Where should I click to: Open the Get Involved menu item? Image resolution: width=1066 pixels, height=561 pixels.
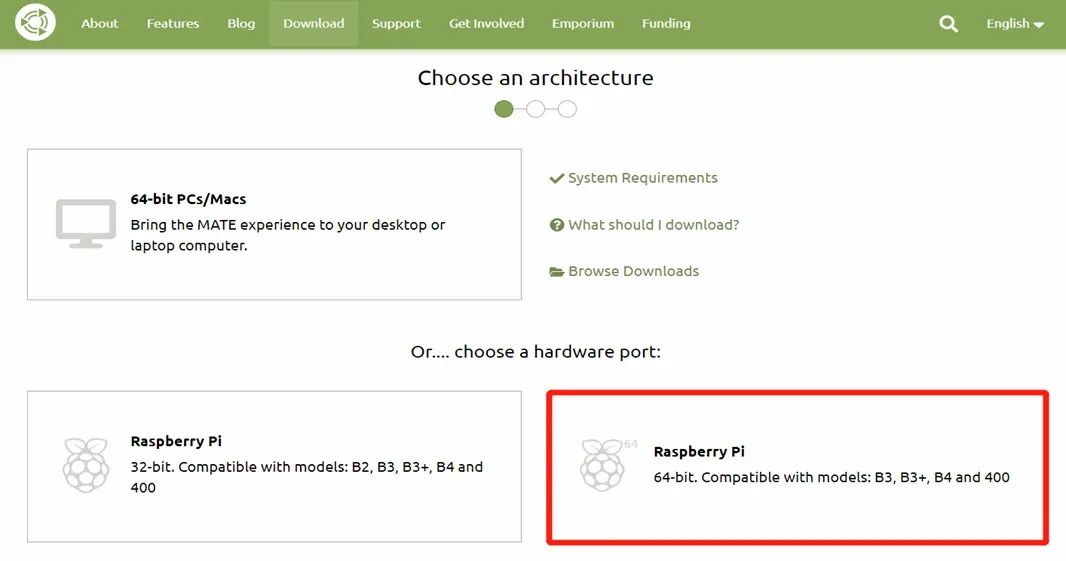(486, 24)
